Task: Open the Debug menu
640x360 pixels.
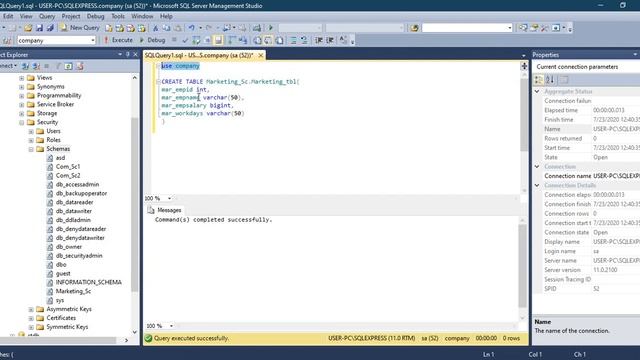Action: pyautogui.click(x=95, y=16)
